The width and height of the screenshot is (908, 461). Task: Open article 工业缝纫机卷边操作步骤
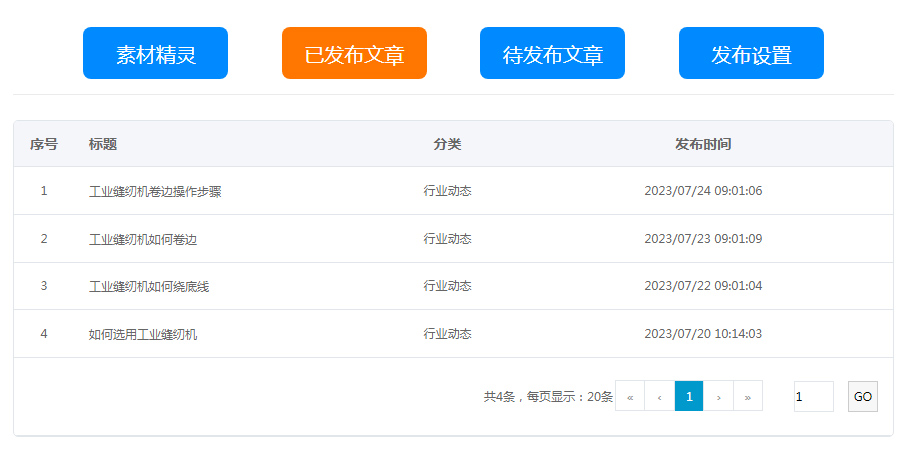pos(155,191)
